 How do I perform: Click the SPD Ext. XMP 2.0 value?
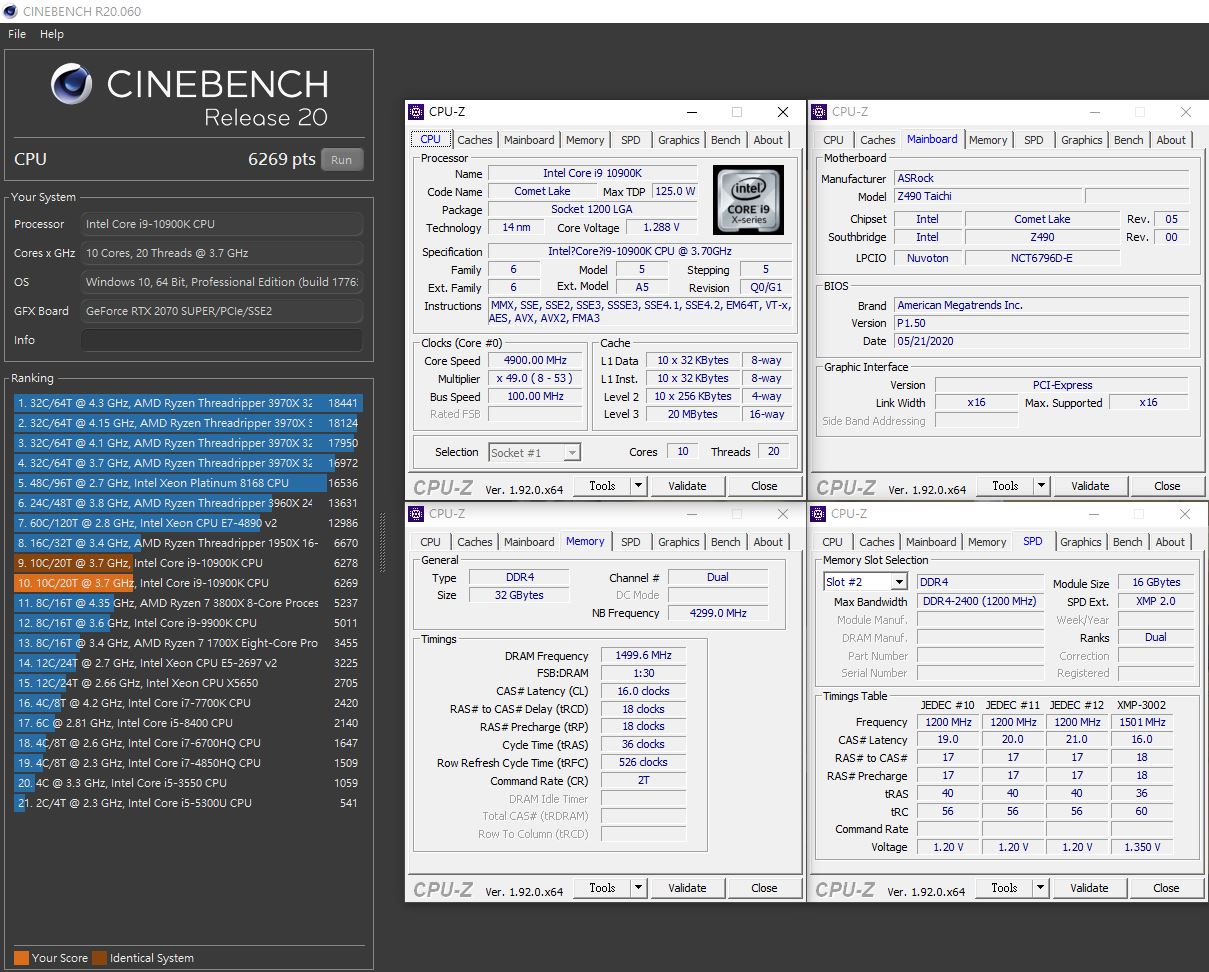coord(1156,602)
